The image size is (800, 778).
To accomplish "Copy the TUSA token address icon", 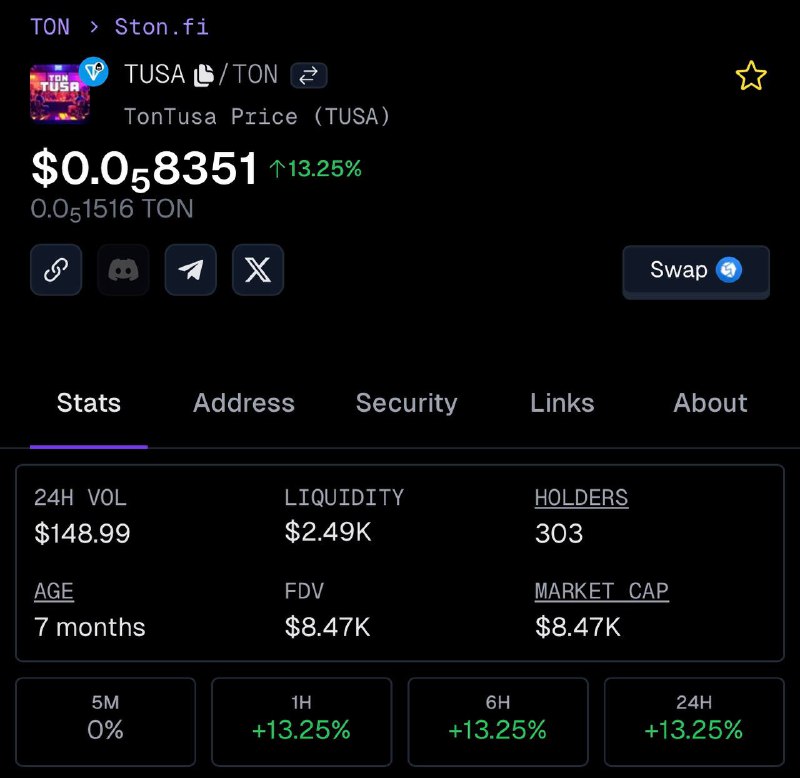I will pyautogui.click(x=204, y=76).
